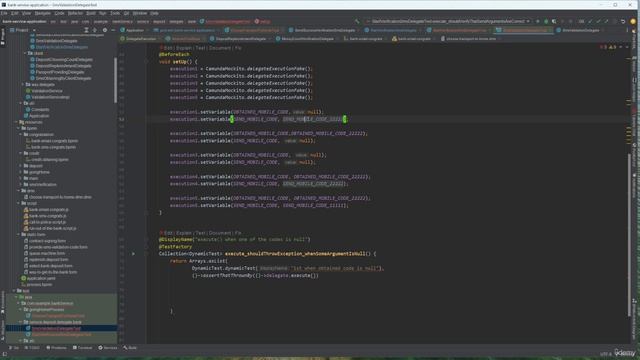The width and height of the screenshot is (640, 360).
Task: Select contract-signing.form in tree
Action: point(47,241)
